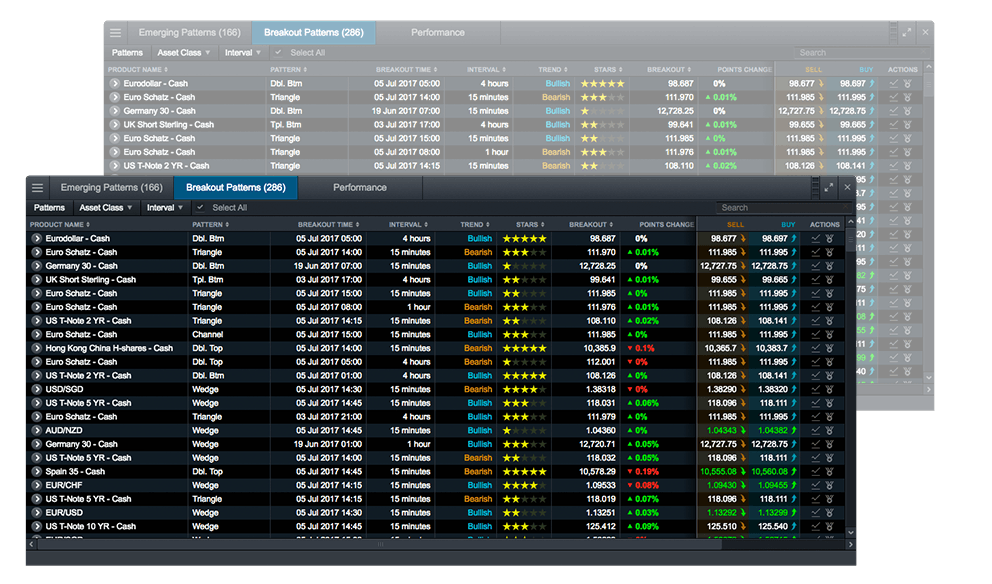This screenshot has width=992, height=584.
Task: Open Interval filter dropdown in front window
Action: 164,208
